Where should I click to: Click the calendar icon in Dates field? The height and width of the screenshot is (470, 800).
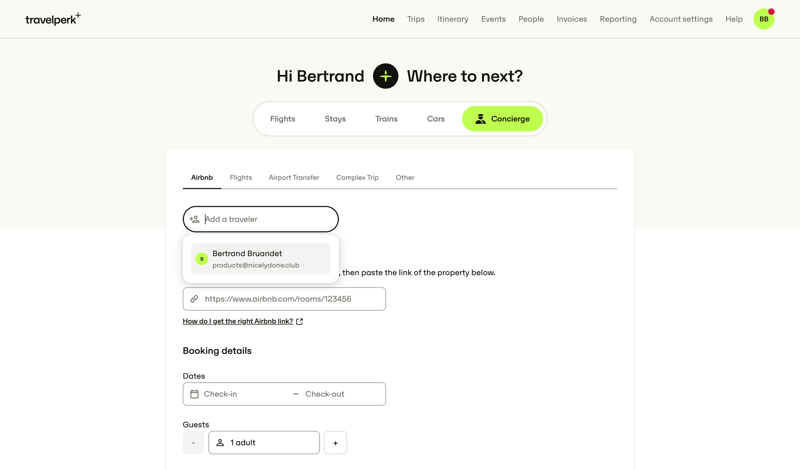pos(194,394)
